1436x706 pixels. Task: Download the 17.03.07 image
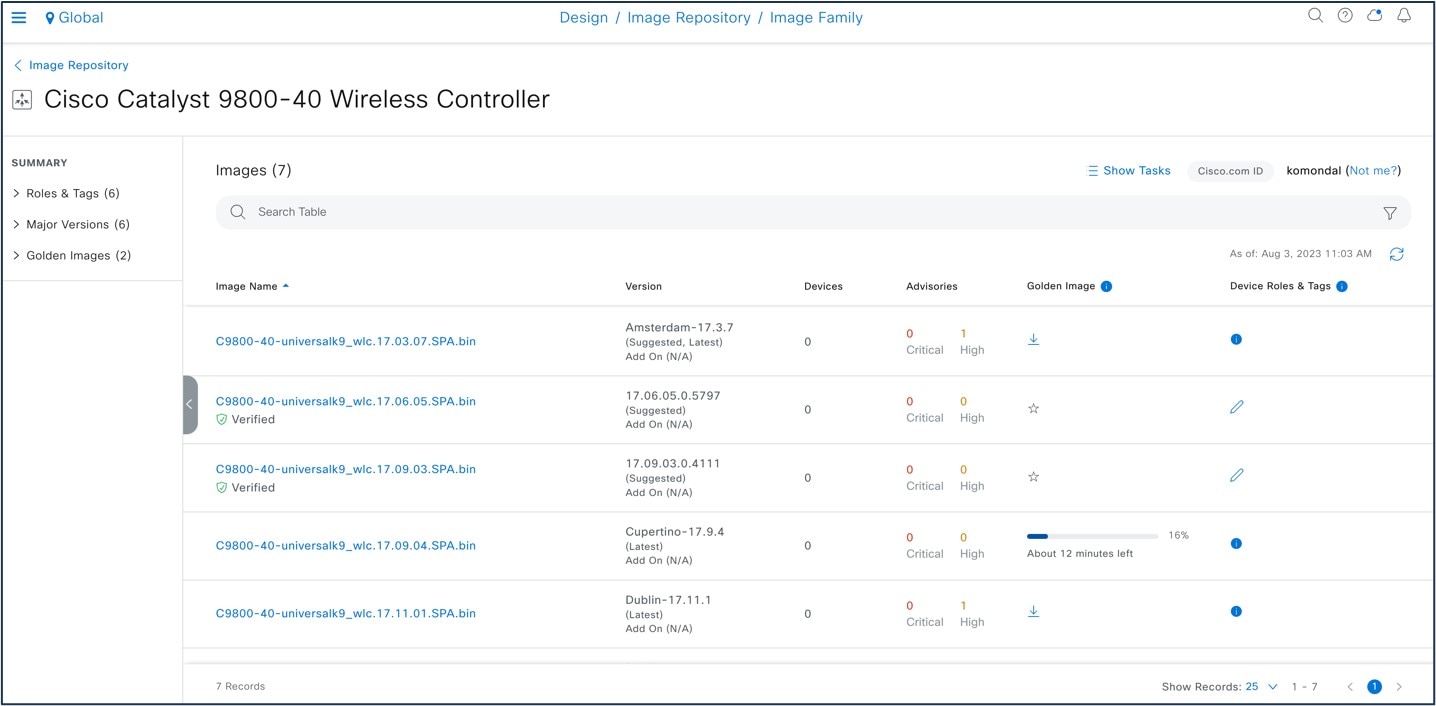[1034, 340]
